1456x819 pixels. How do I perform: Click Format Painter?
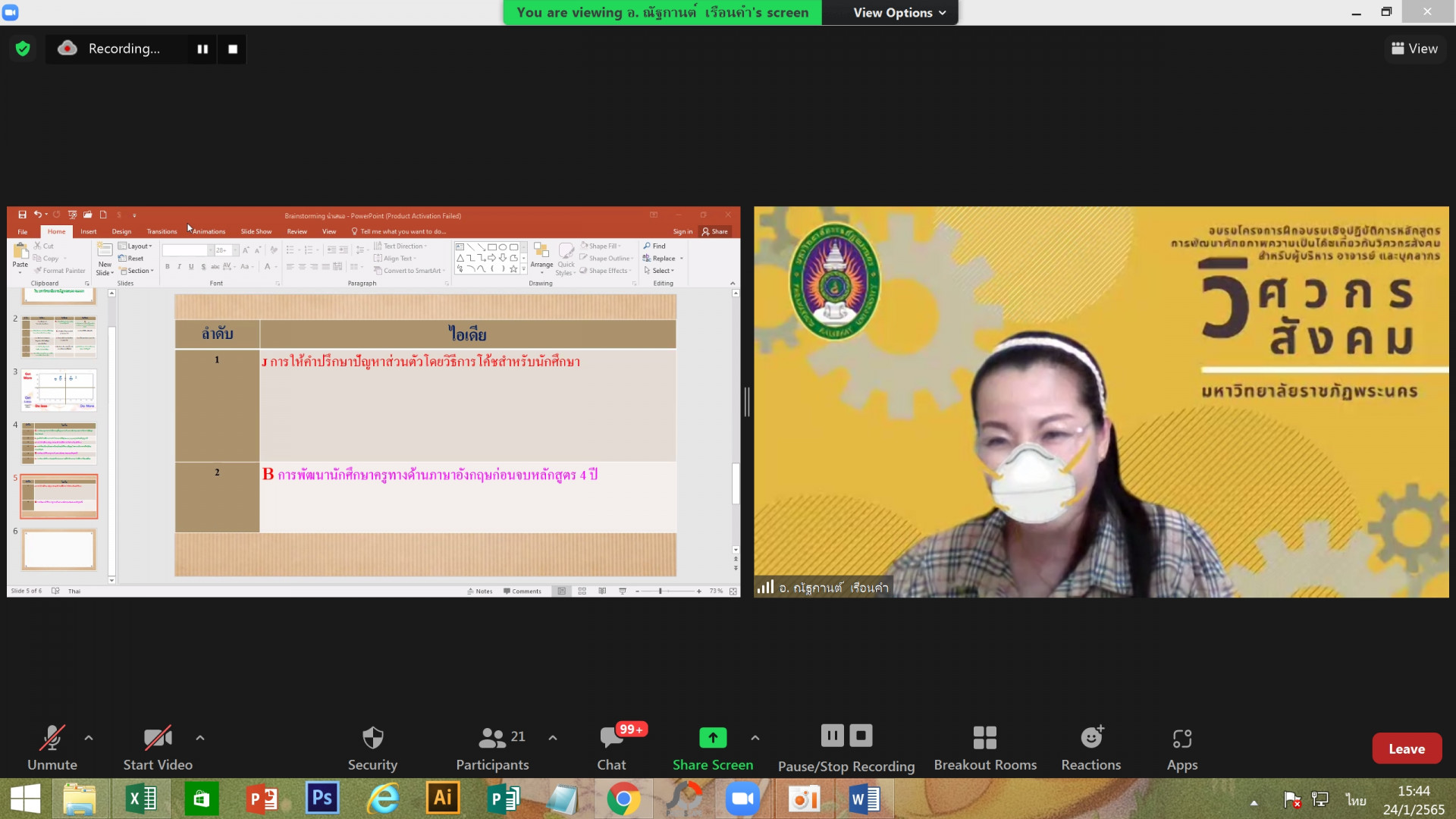[60, 271]
